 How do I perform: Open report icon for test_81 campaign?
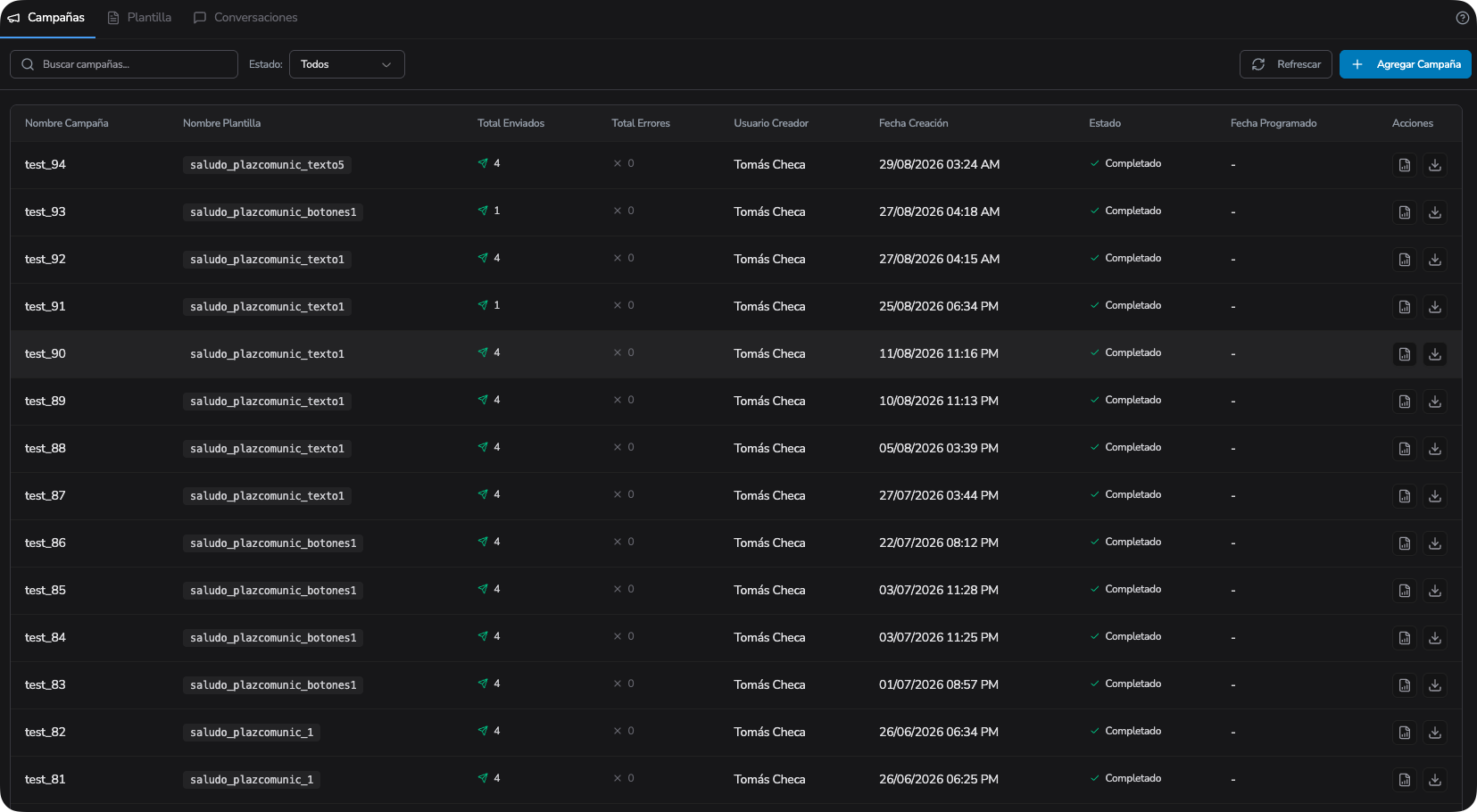[1405, 780]
